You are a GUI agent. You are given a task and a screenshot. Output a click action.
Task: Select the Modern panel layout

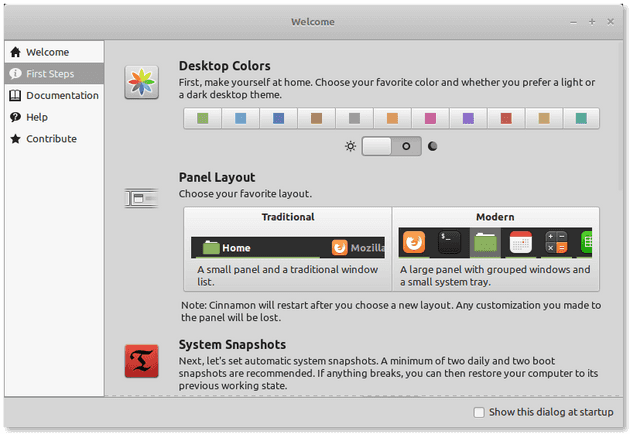[x=496, y=249]
